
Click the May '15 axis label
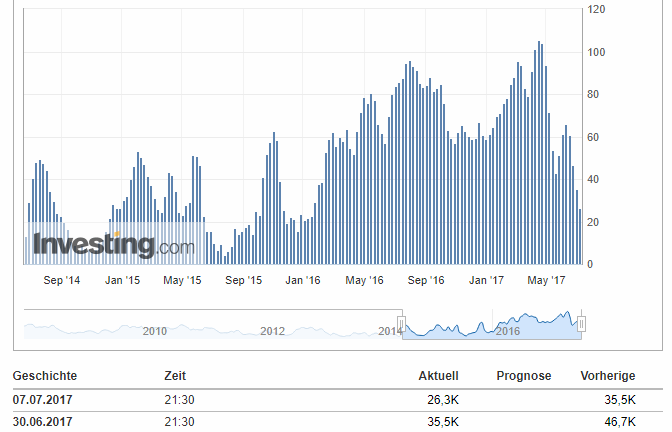(182, 280)
